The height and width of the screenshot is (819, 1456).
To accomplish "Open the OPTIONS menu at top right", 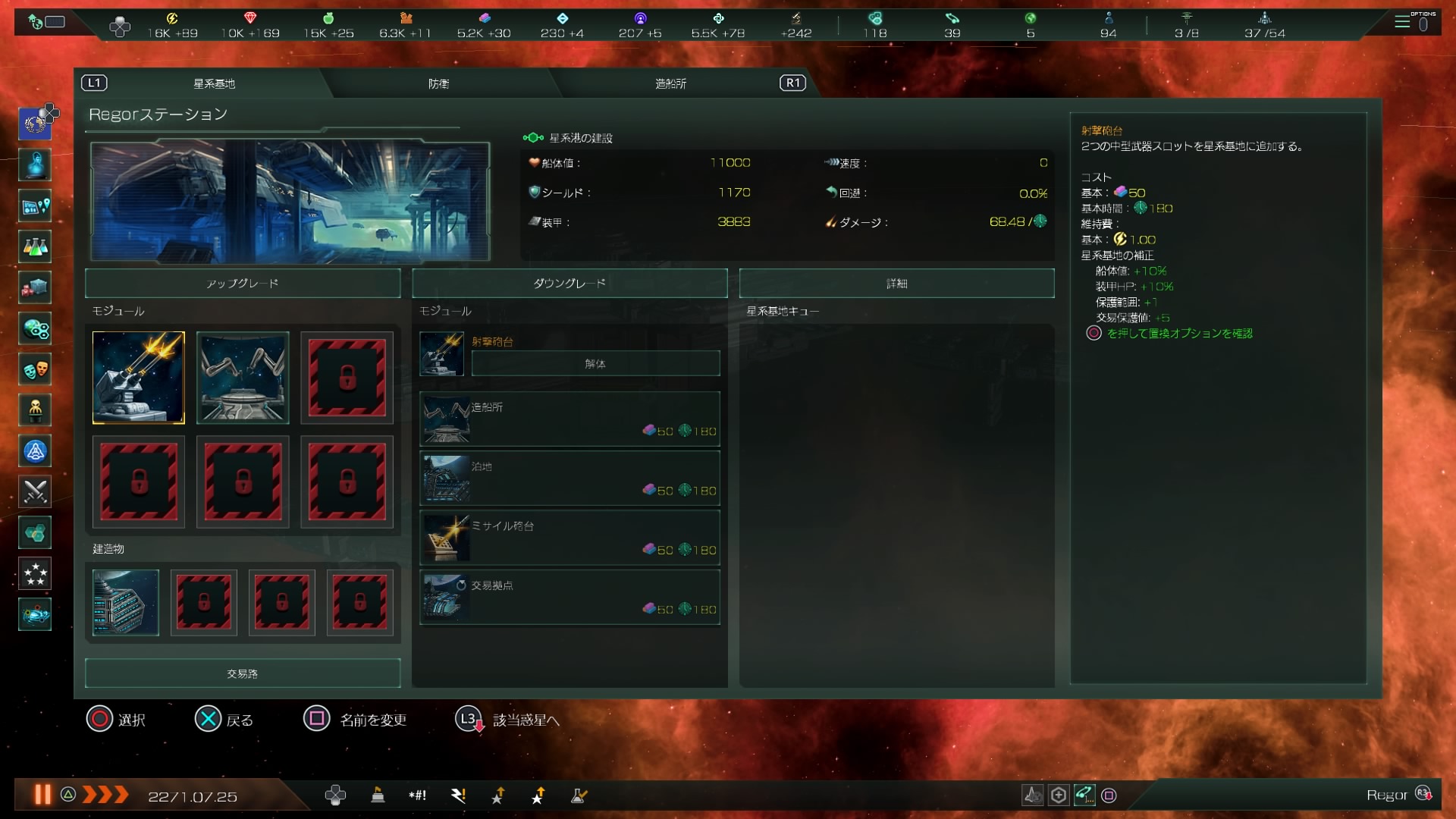I will pyautogui.click(x=1411, y=22).
